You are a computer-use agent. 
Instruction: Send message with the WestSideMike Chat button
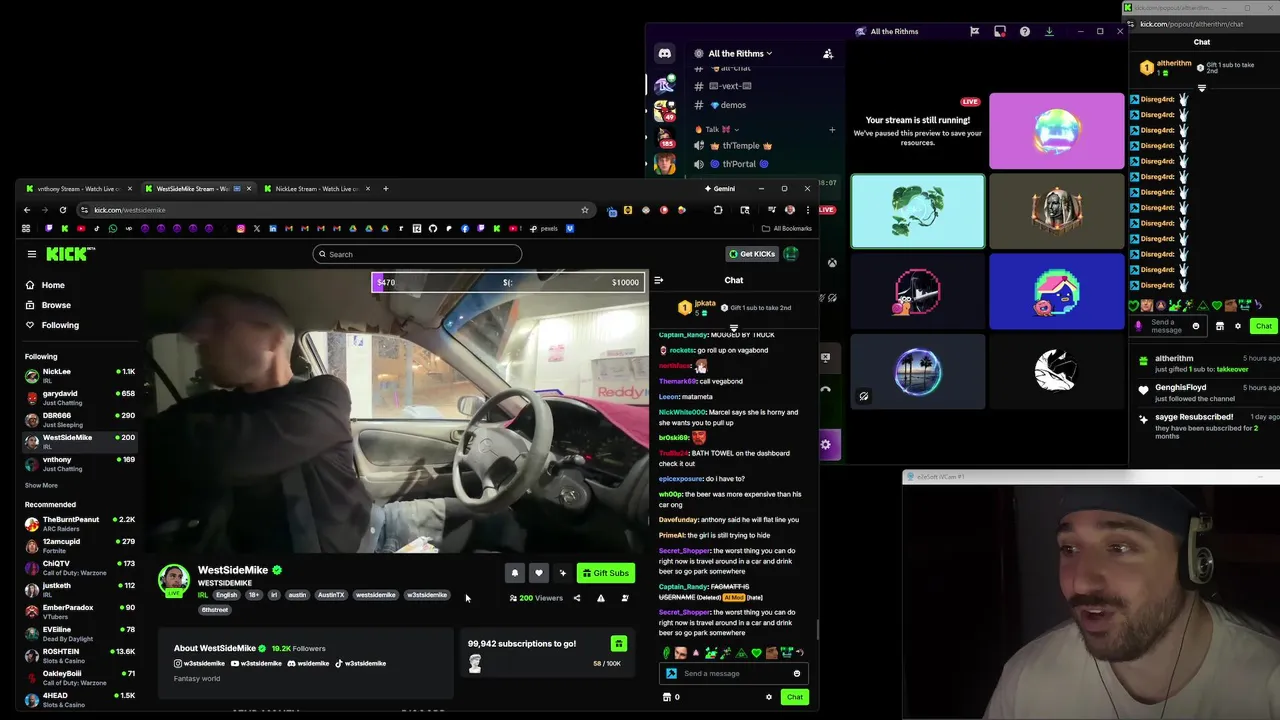[x=794, y=697]
